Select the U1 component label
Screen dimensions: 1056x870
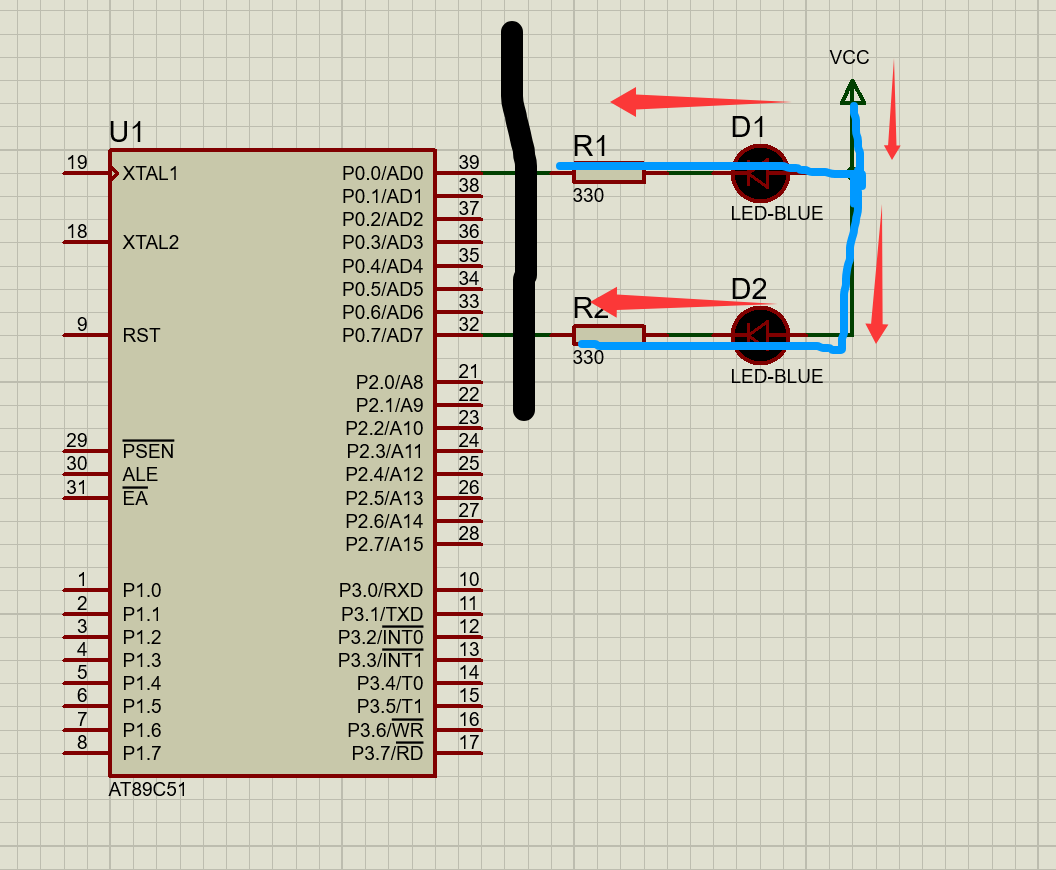127,132
